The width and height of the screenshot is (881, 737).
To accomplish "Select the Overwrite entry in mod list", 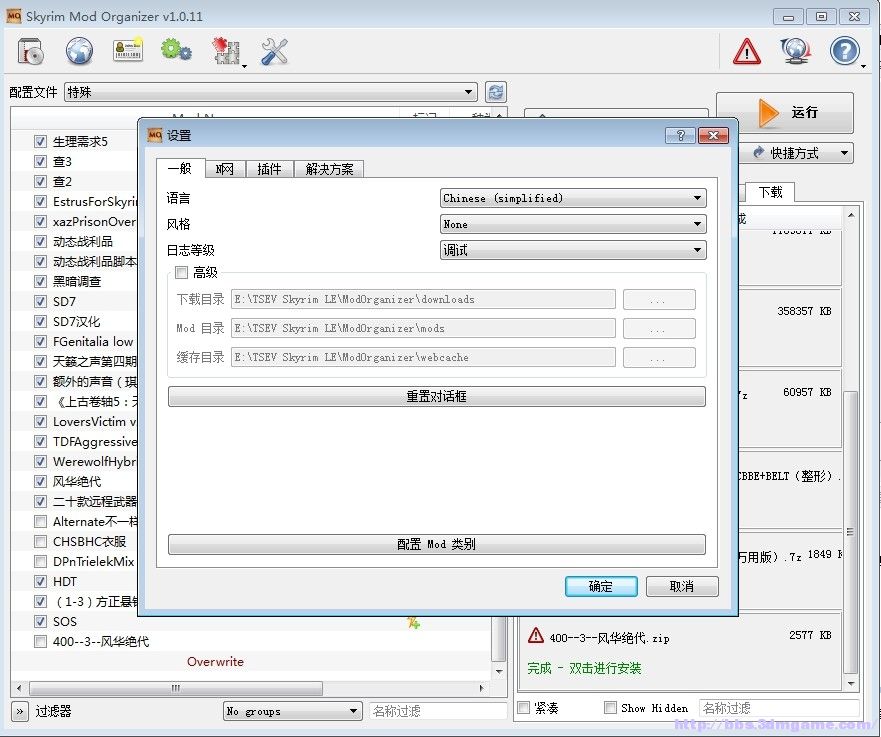I will pyautogui.click(x=215, y=662).
